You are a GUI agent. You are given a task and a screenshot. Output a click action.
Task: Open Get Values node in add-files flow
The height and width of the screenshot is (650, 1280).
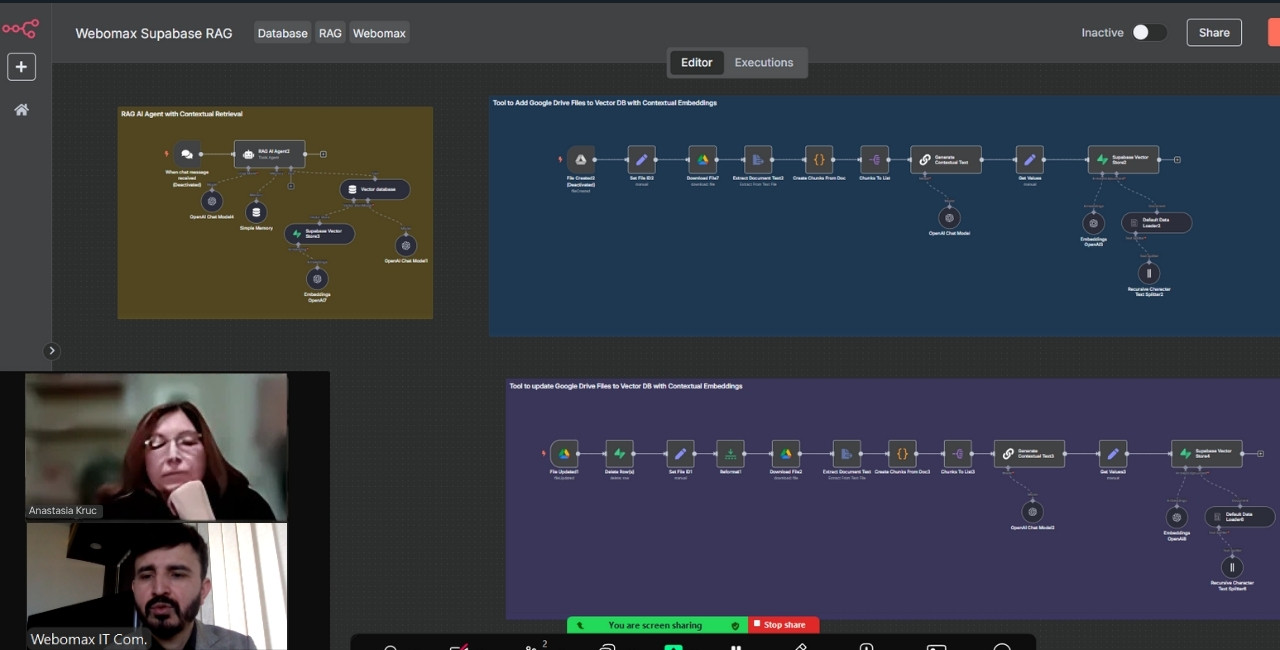click(1030, 159)
